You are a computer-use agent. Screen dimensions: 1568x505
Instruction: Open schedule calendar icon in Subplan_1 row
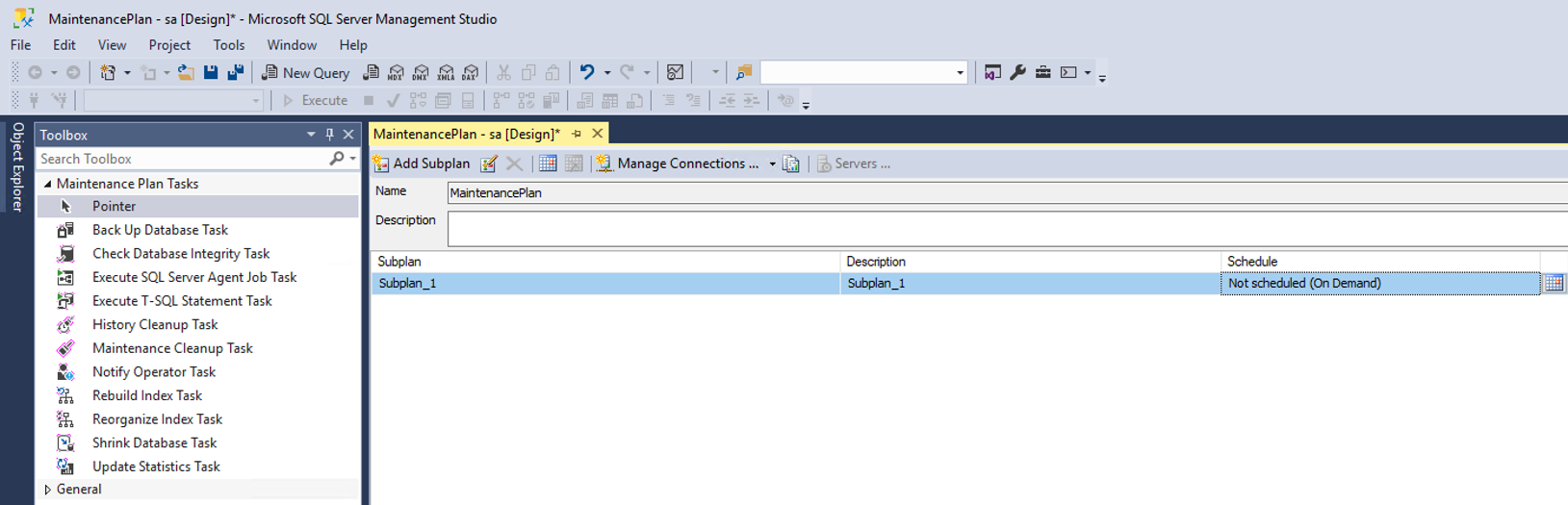click(1554, 284)
